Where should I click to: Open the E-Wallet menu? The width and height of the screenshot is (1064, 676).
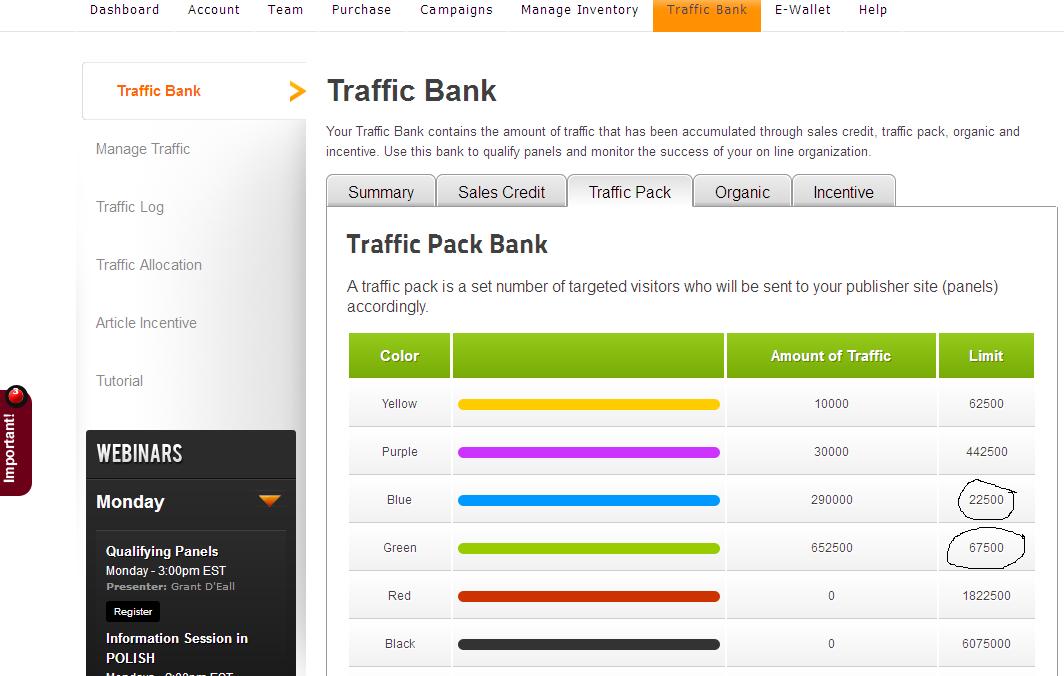coord(803,10)
